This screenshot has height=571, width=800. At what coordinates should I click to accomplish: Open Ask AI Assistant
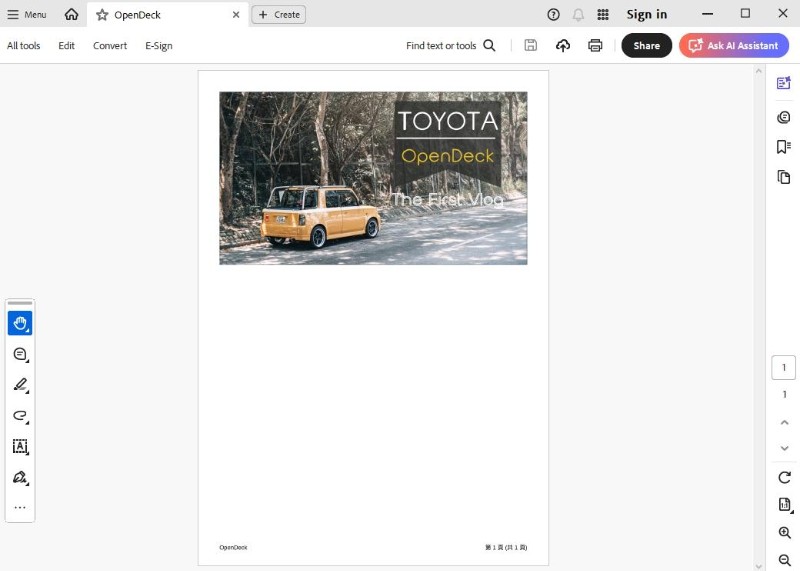pyautogui.click(x=734, y=45)
